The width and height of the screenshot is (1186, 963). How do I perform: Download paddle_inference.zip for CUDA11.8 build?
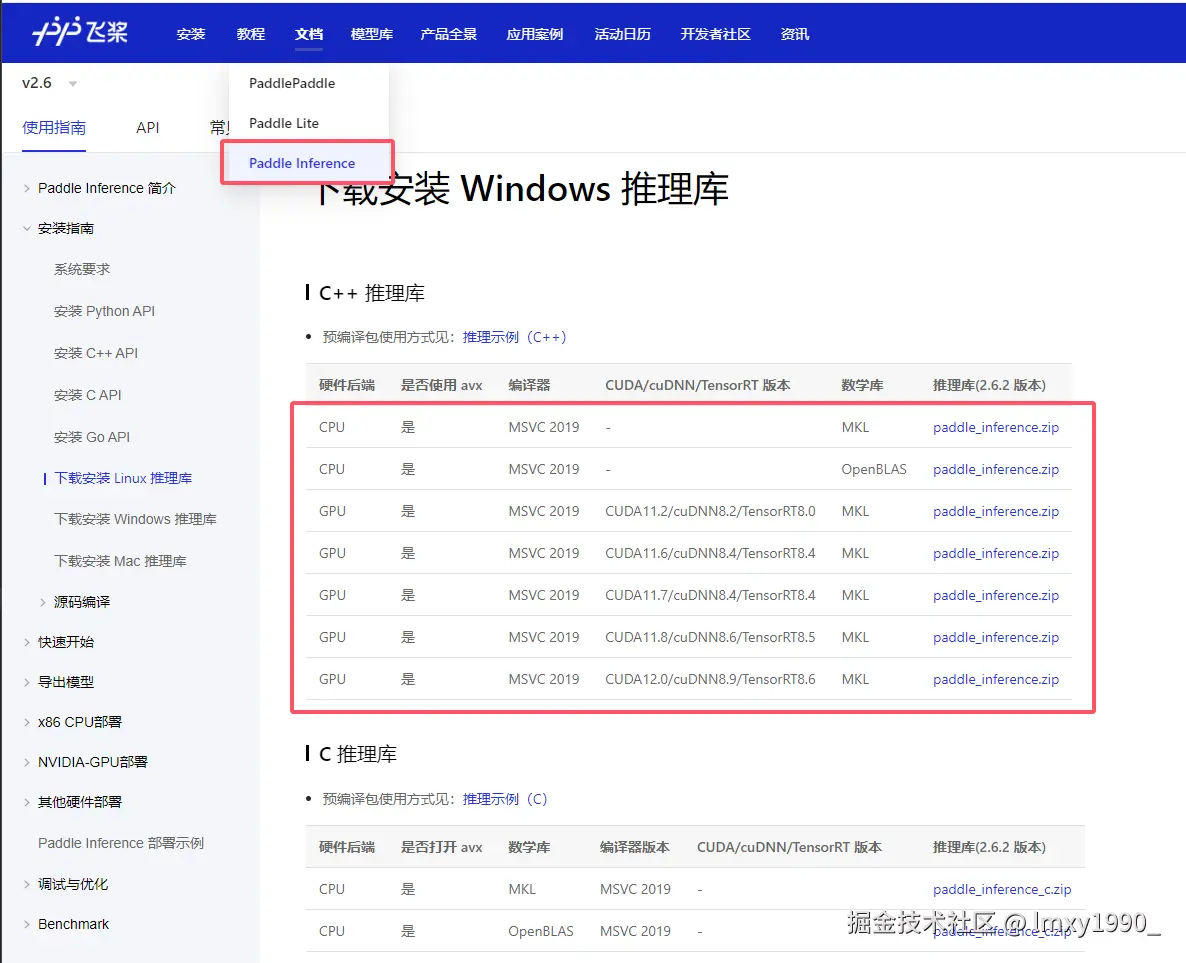click(995, 638)
